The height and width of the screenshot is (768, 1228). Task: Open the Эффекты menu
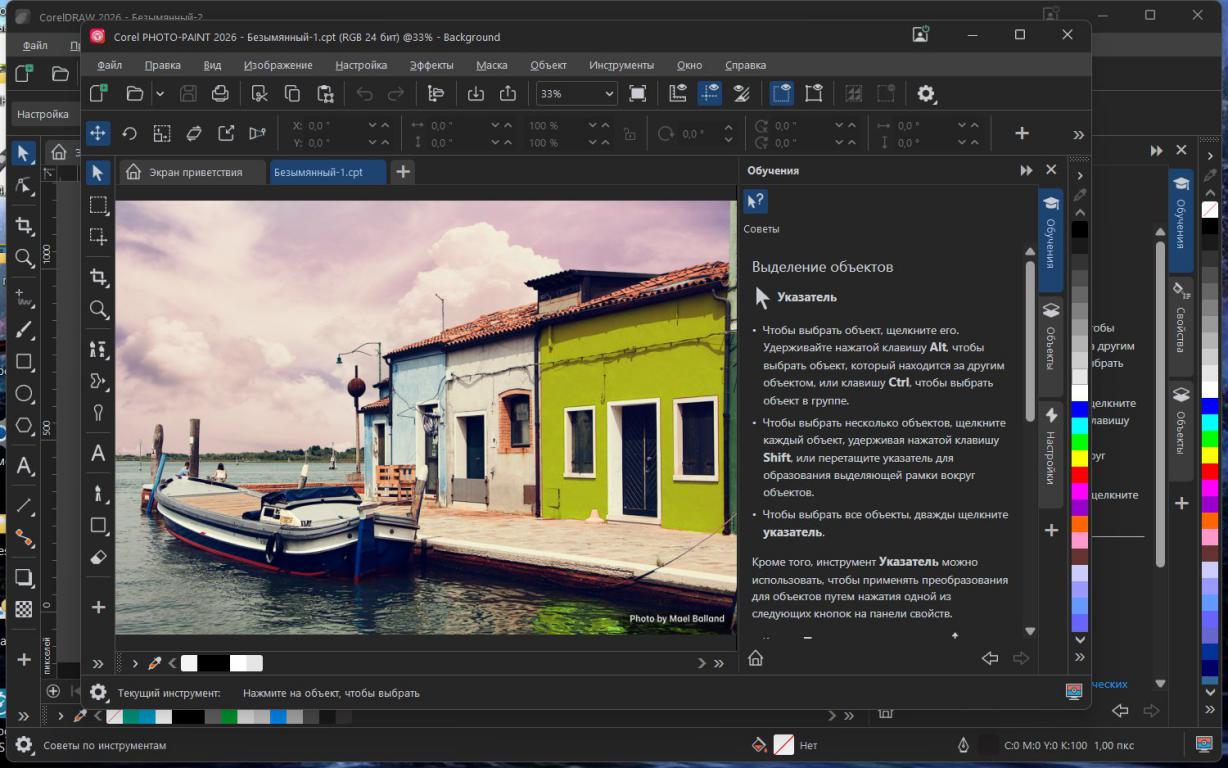[431, 65]
